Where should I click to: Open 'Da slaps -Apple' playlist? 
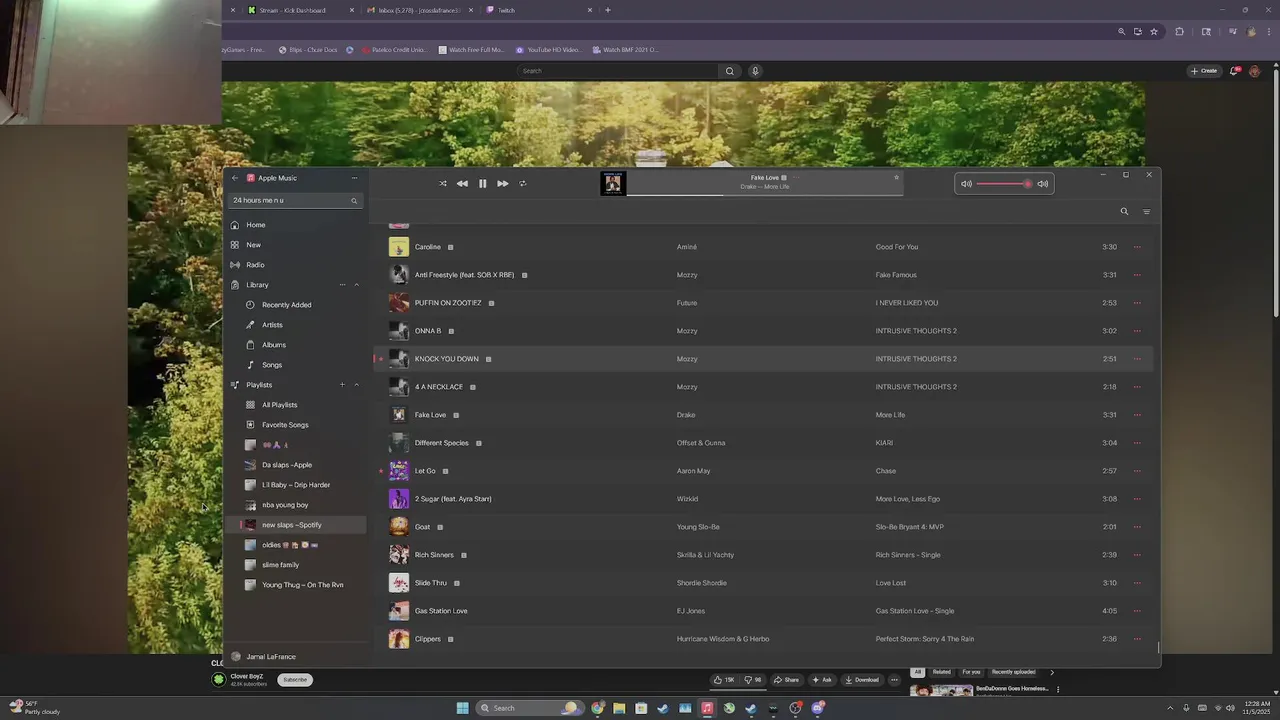click(x=295, y=465)
